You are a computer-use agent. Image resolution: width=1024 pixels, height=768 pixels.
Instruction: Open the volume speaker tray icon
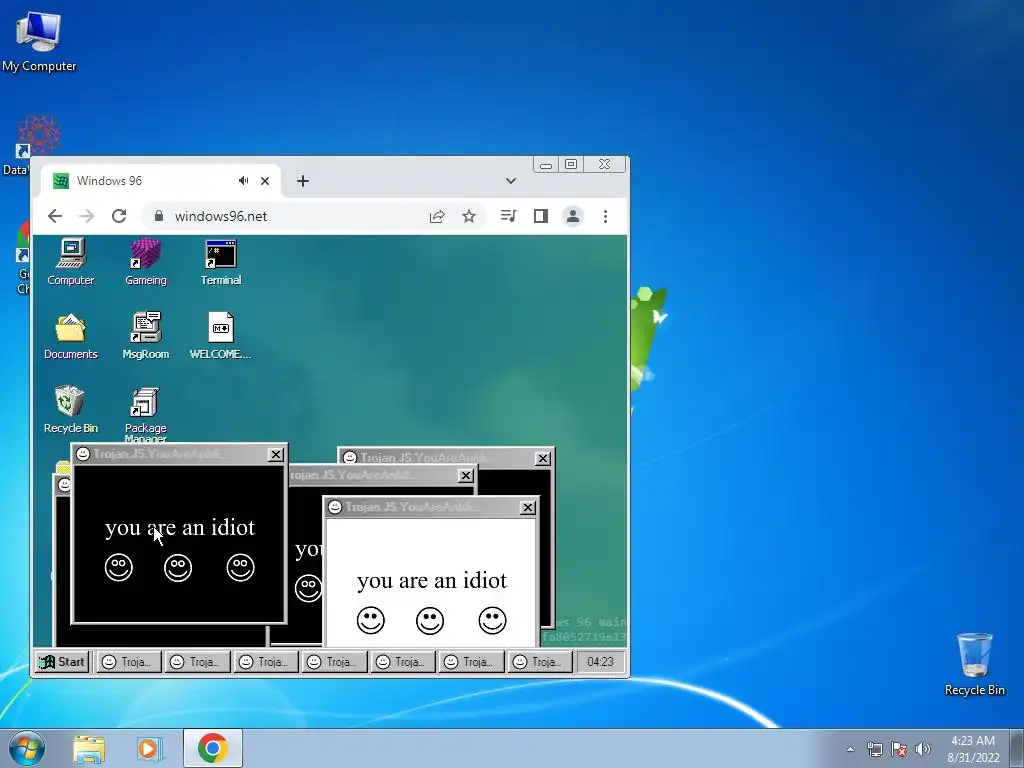(923, 749)
